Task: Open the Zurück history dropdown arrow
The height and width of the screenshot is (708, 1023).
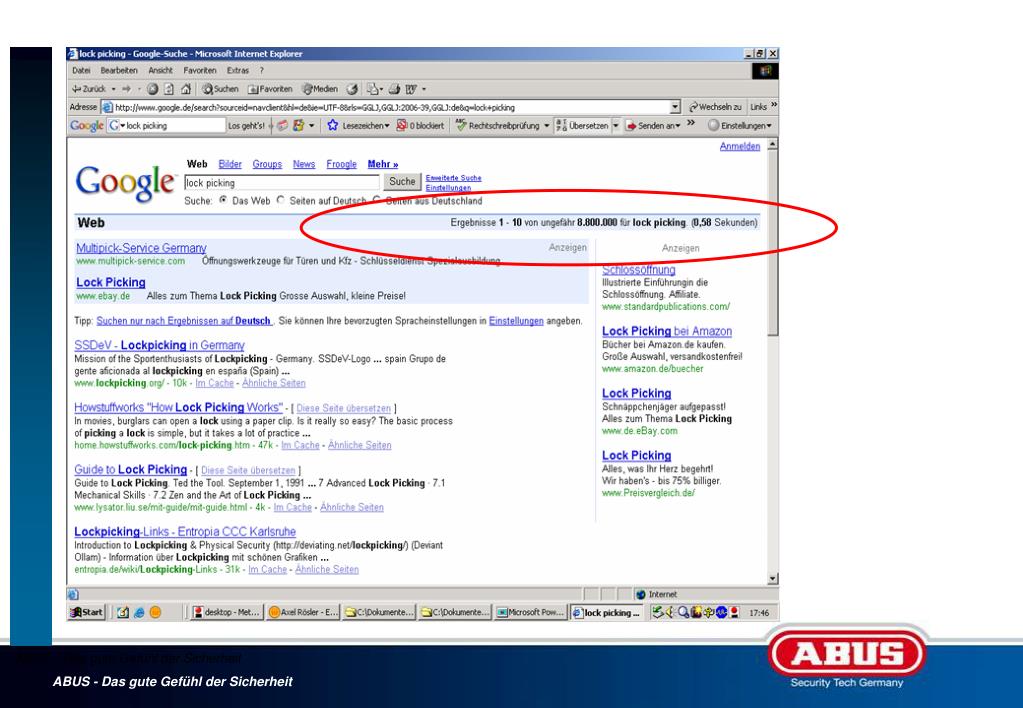Action: [114, 89]
